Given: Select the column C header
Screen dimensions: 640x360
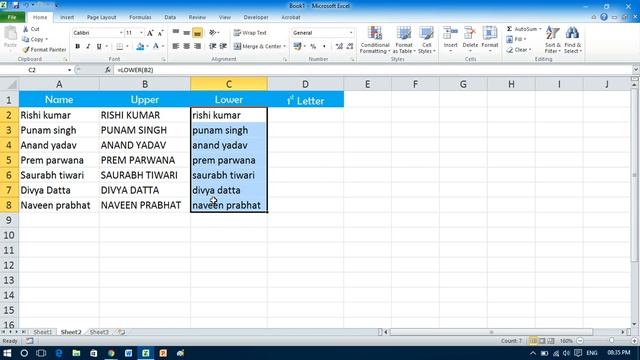Looking at the screenshot, I should 229,84.
